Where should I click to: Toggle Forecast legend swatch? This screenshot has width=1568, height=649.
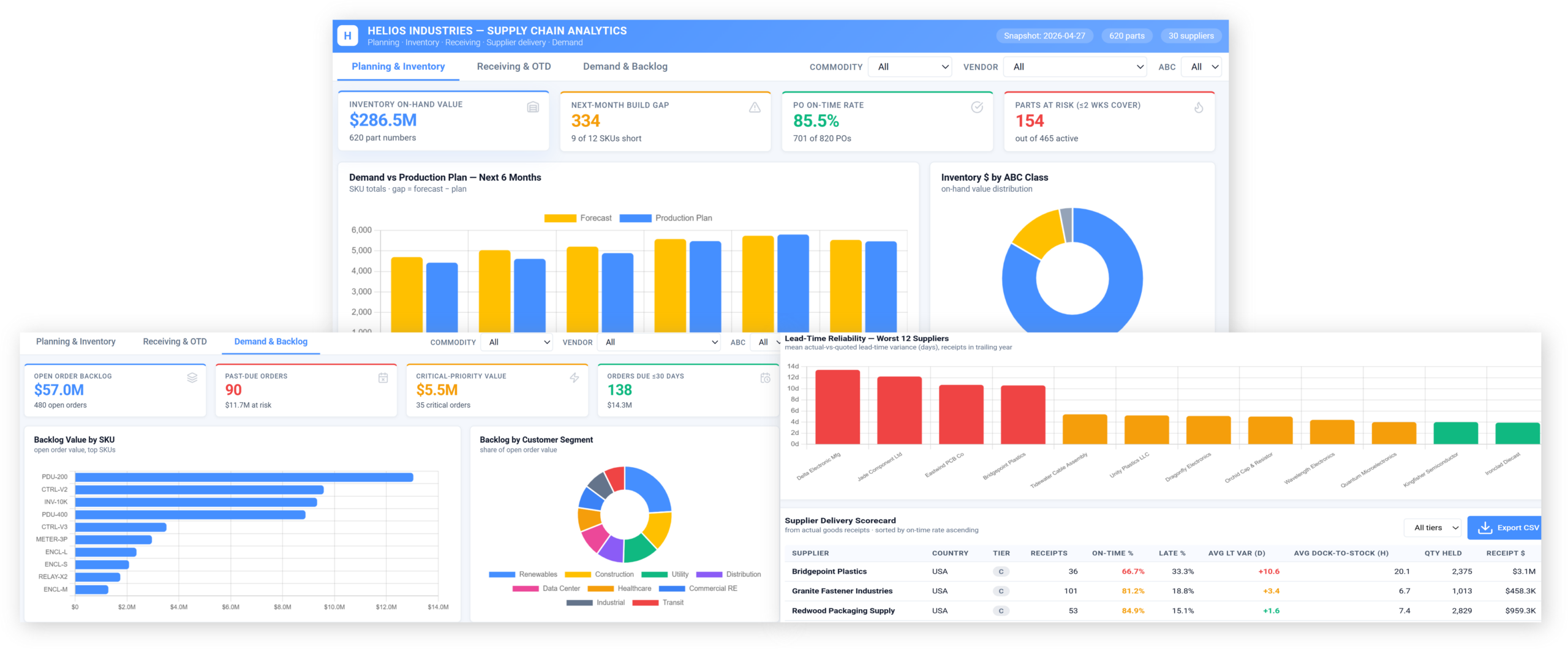pos(560,218)
